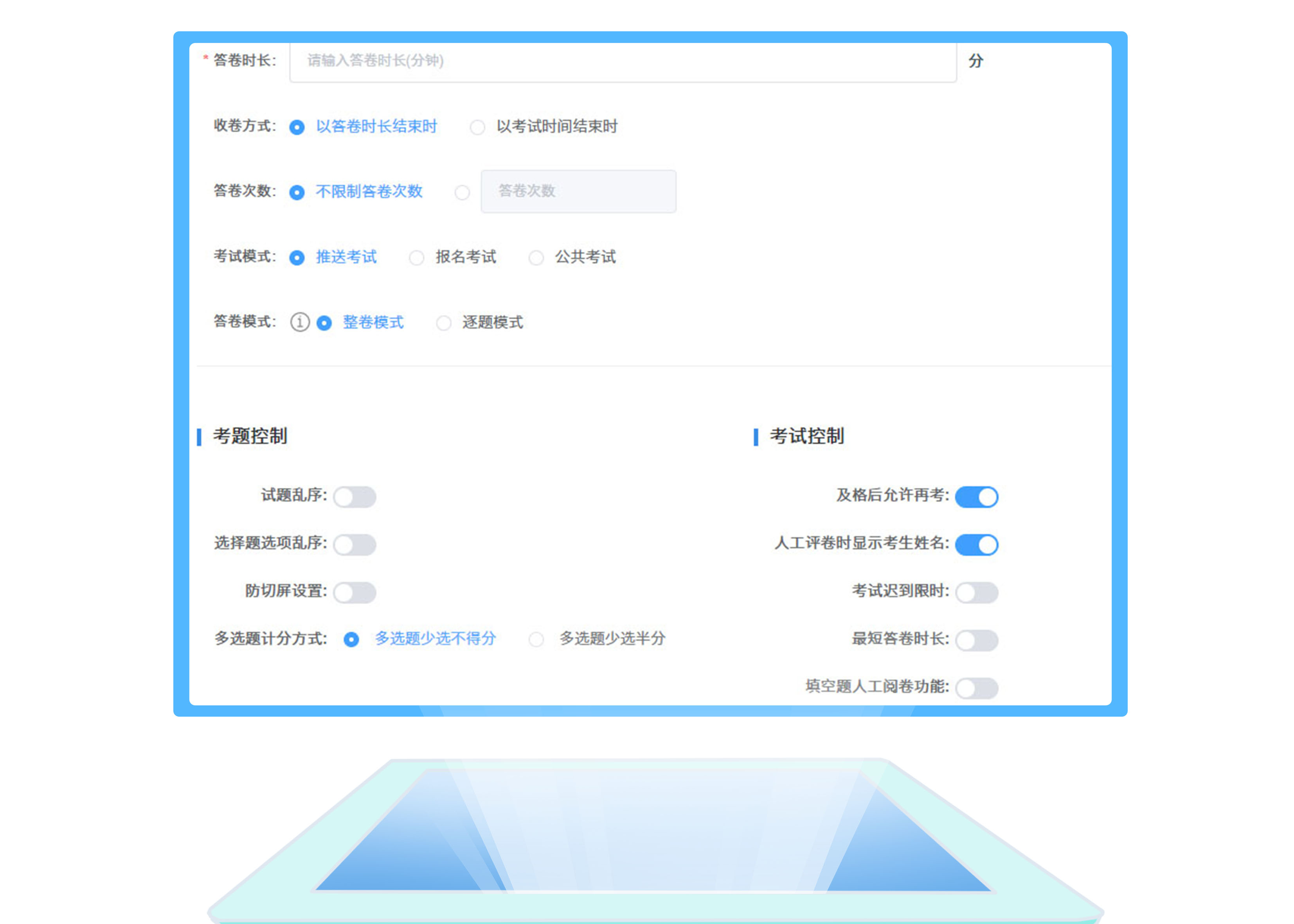Disable 人工评卷时显示考生姓名 switch

coord(977,545)
